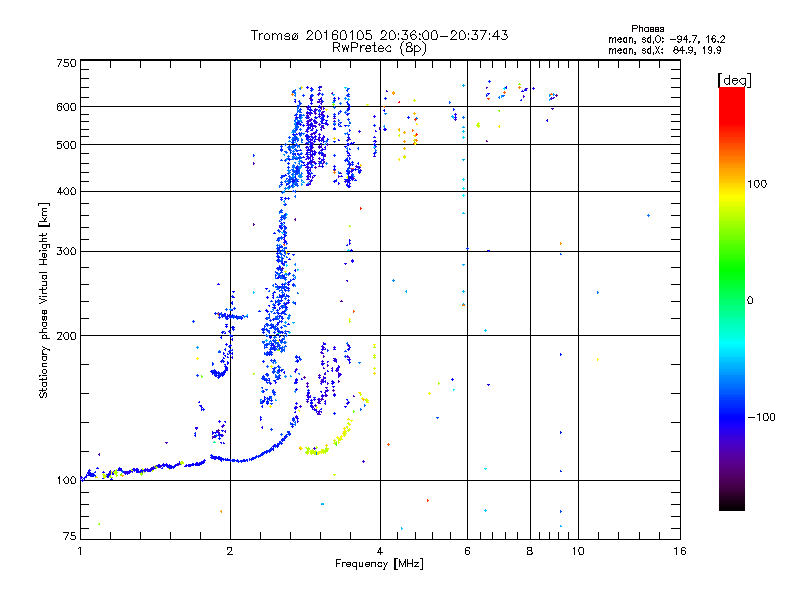Click the plot title 'Tromsø 20160105 20:36:00-20:37:43'
800x600 pixels.
379,35
